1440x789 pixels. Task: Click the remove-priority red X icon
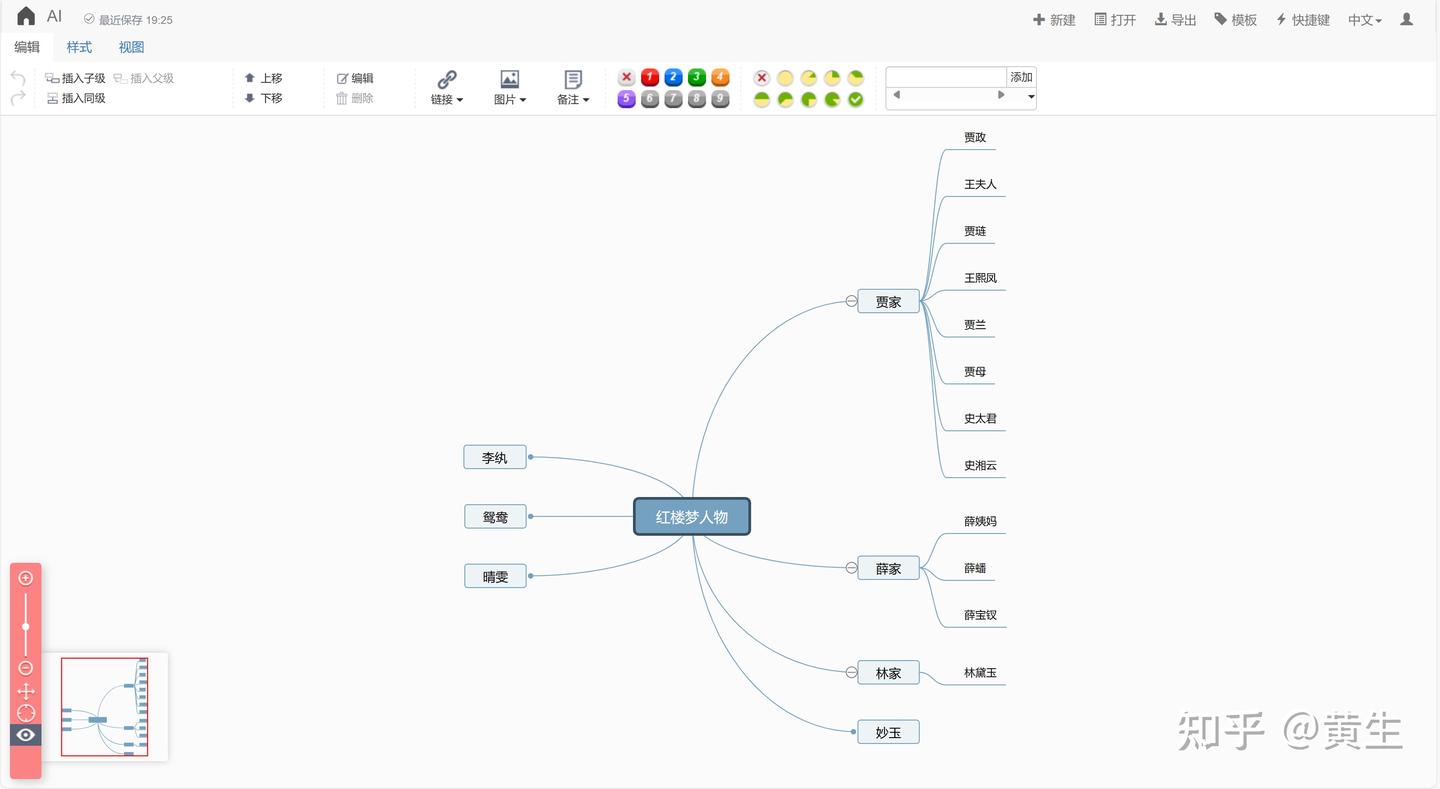pyautogui.click(x=626, y=77)
